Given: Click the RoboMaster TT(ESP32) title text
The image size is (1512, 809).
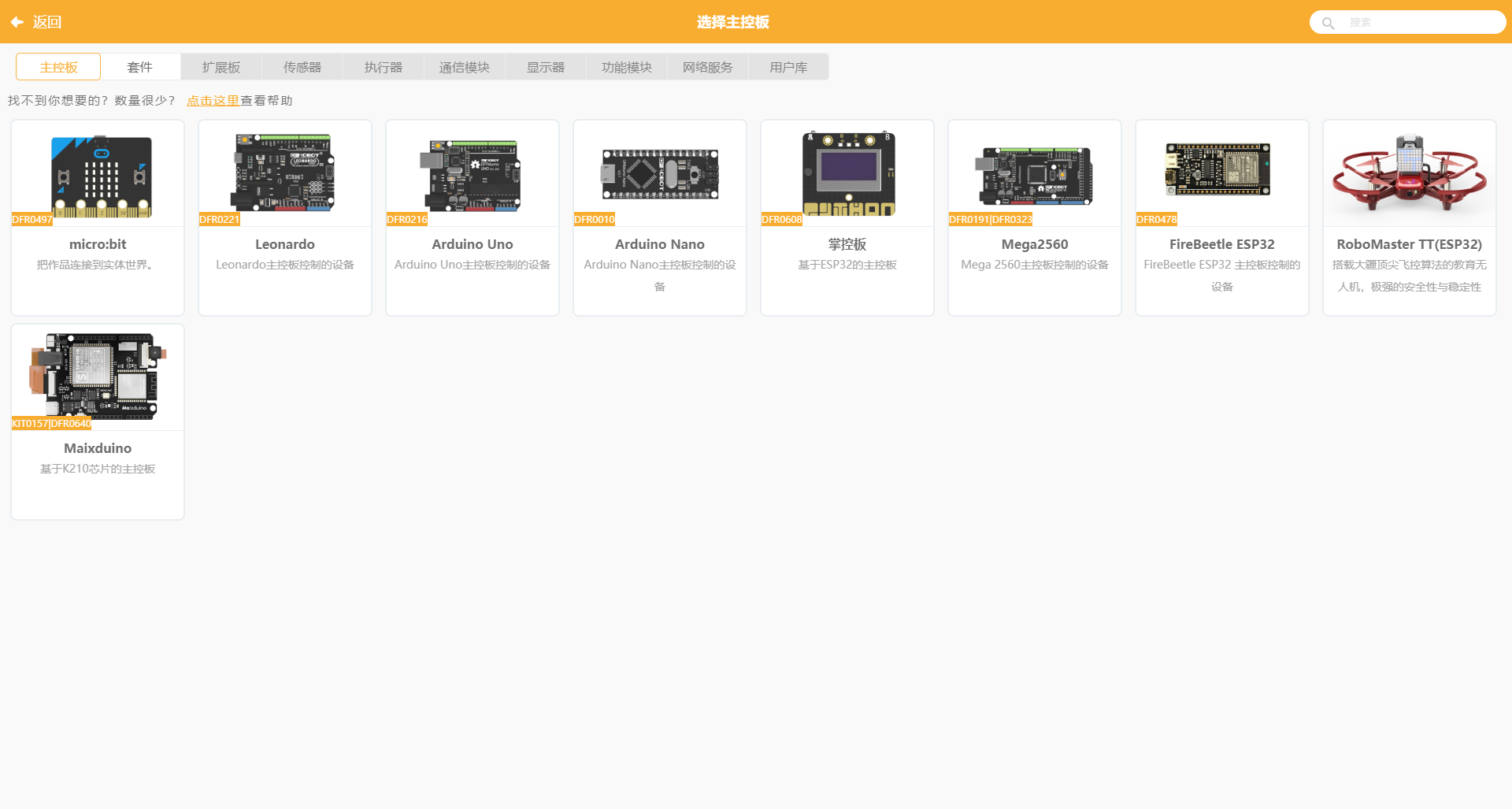Looking at the screenshot, I should [1410, 244].
